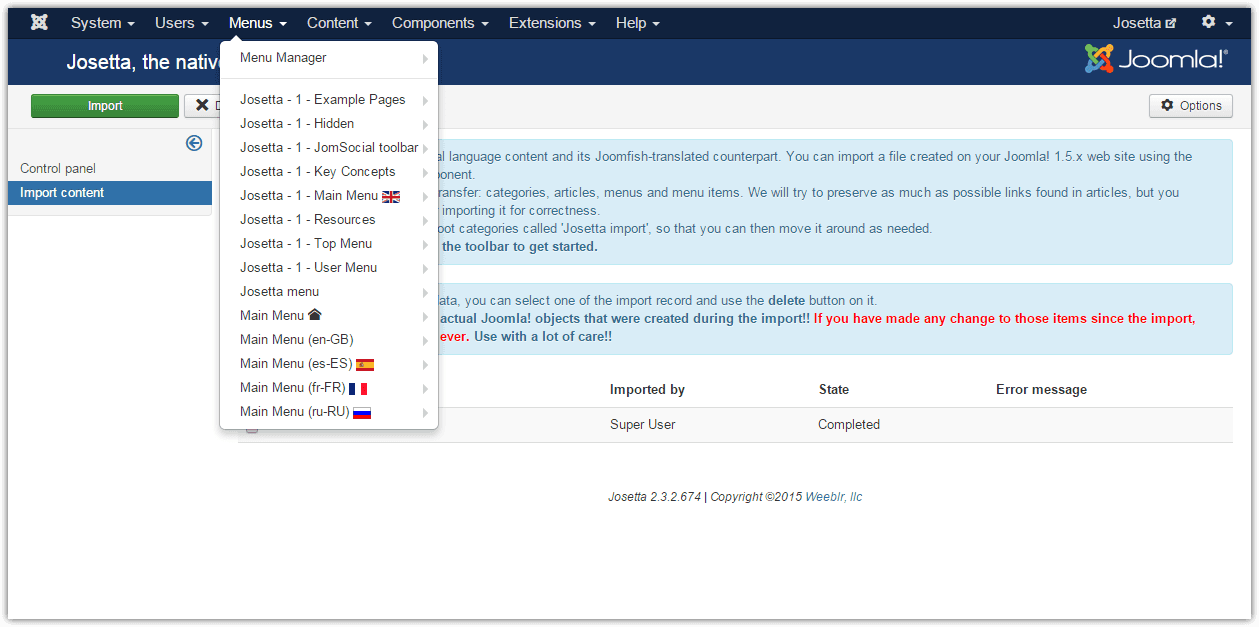Expand submenu arrow for Key Concepts
The image size is (1259, 627).
click(x=425, y=172)
